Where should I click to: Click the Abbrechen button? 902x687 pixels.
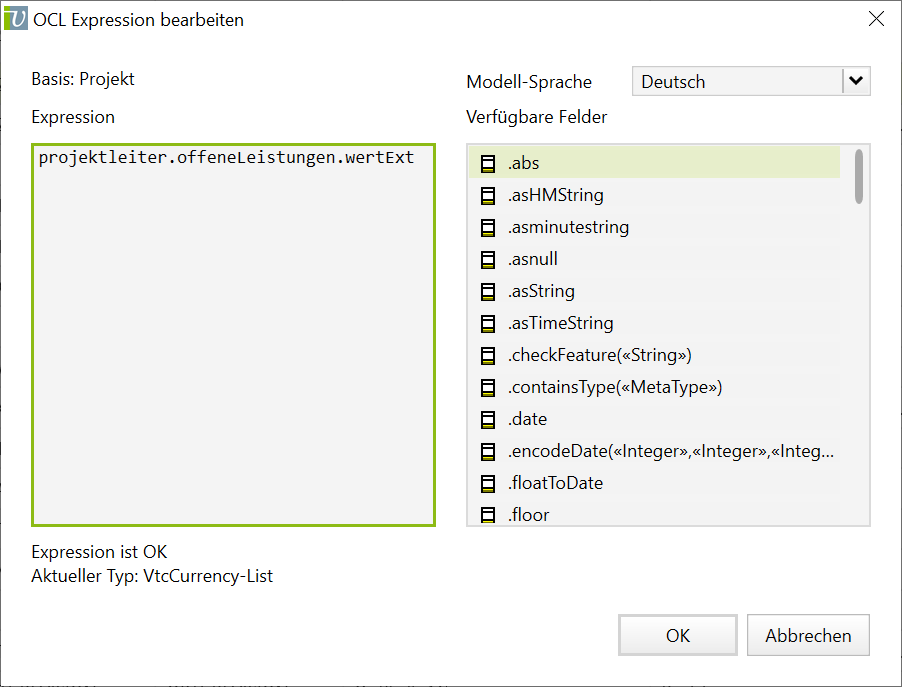(808, 636)
